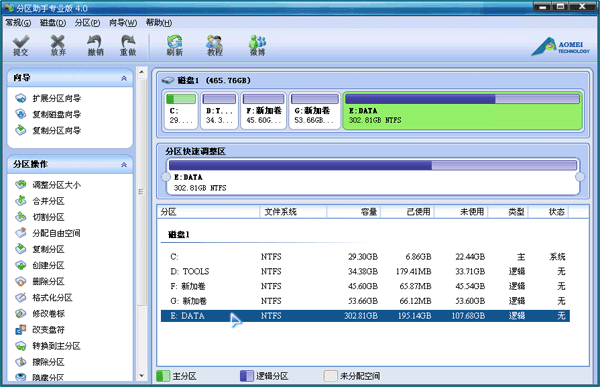
Task: Open the 微博 (Weibo) toolbar icon
Action: [257, 46]
